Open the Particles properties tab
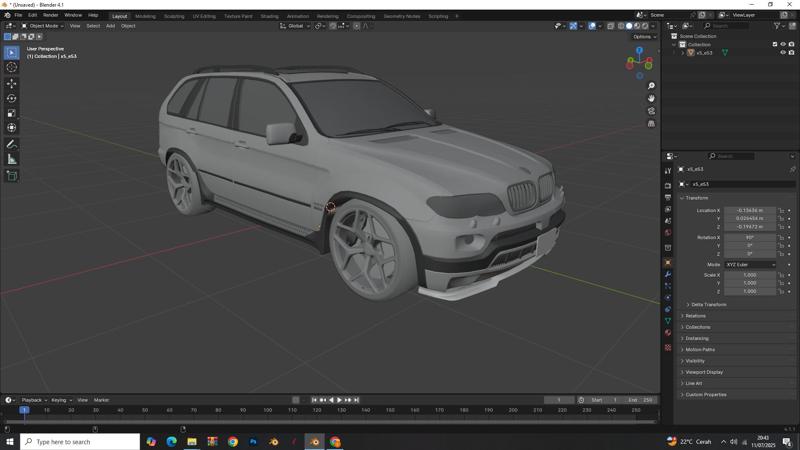This screenshot has height=450, width=800. (x=668, y=286)
